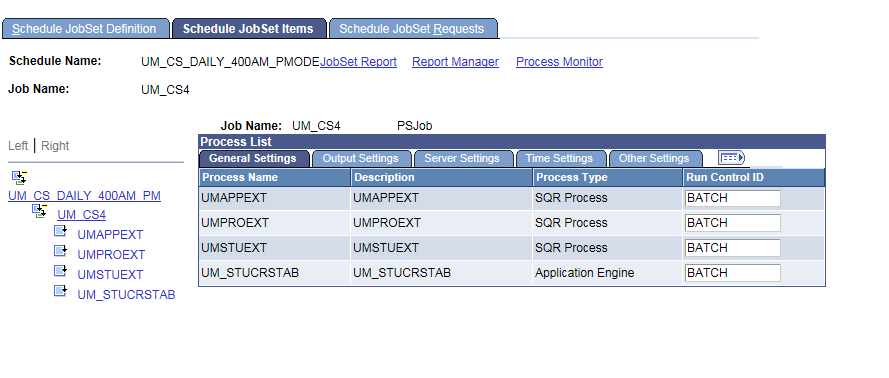The height and width of the screenshot is (378, 889).
Task: Open the Output Settings tab
Action: pyautogui.click(x=361, y=159)
